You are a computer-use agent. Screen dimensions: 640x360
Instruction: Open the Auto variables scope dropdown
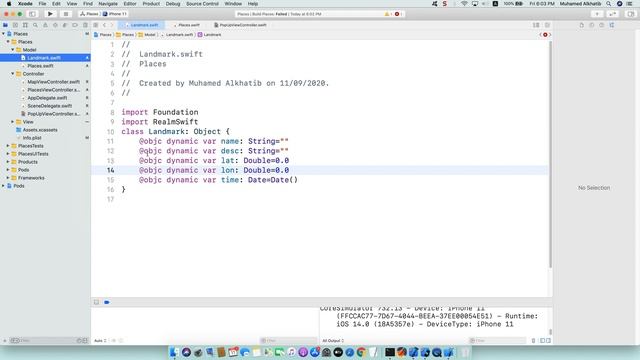click(100, 340)
